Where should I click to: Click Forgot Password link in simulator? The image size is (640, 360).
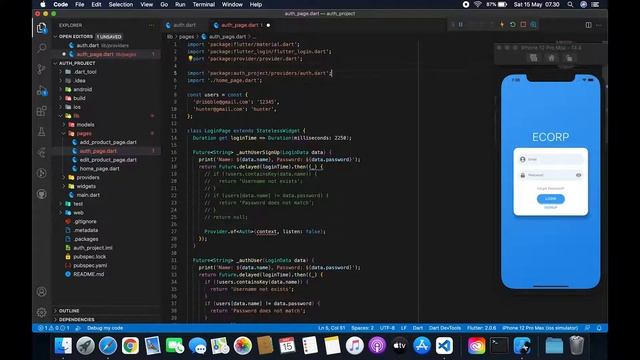coord(551,189)
